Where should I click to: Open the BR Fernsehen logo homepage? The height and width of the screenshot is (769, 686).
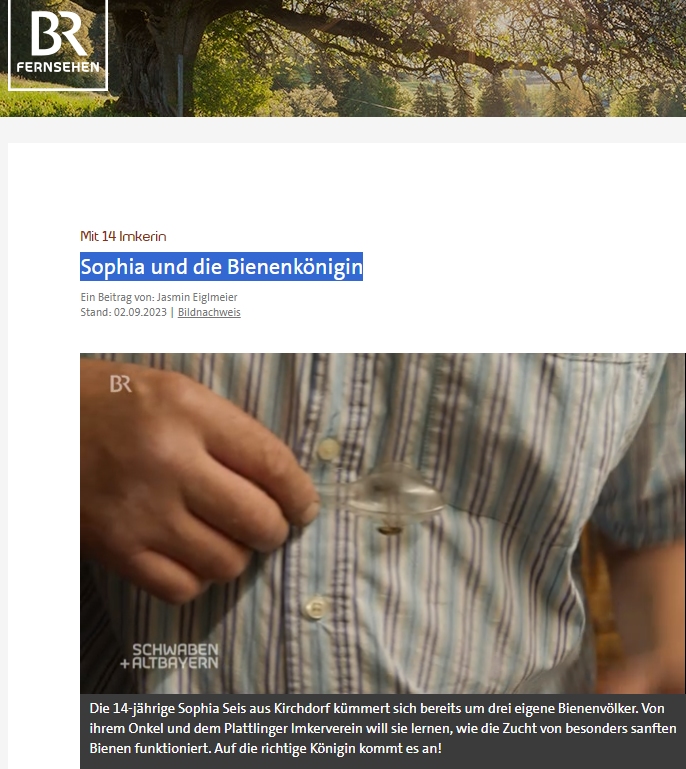click(58, 44)
